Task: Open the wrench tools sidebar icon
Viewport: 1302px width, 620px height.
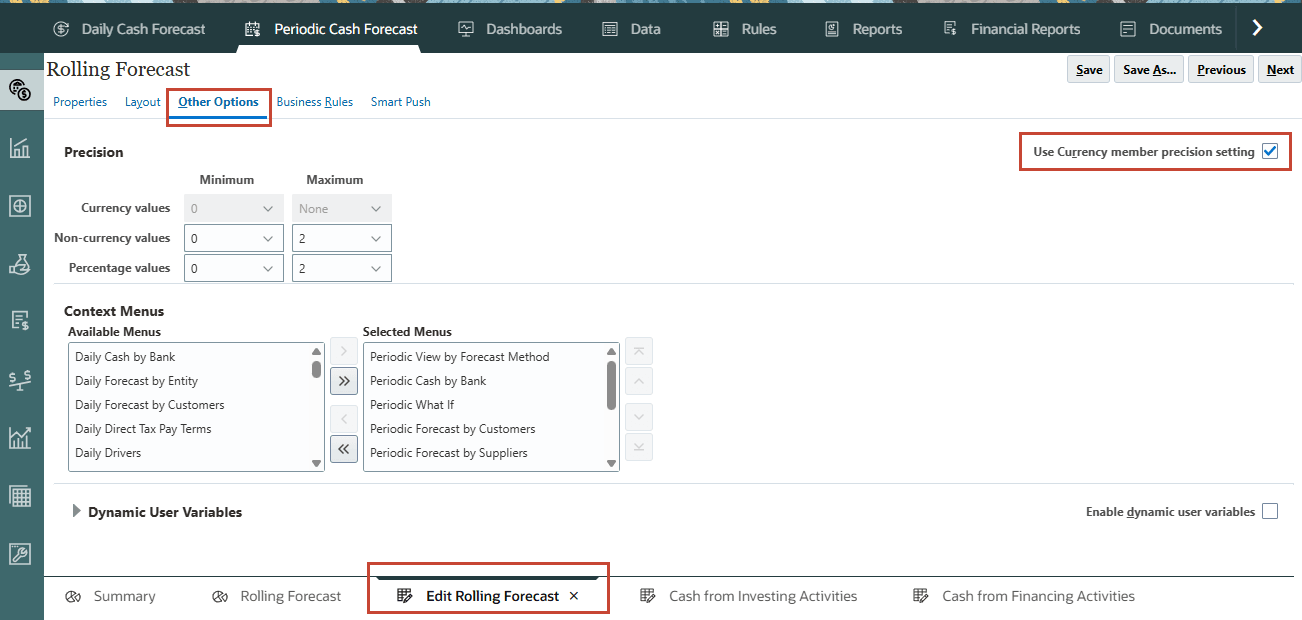Action: [20, 553]
